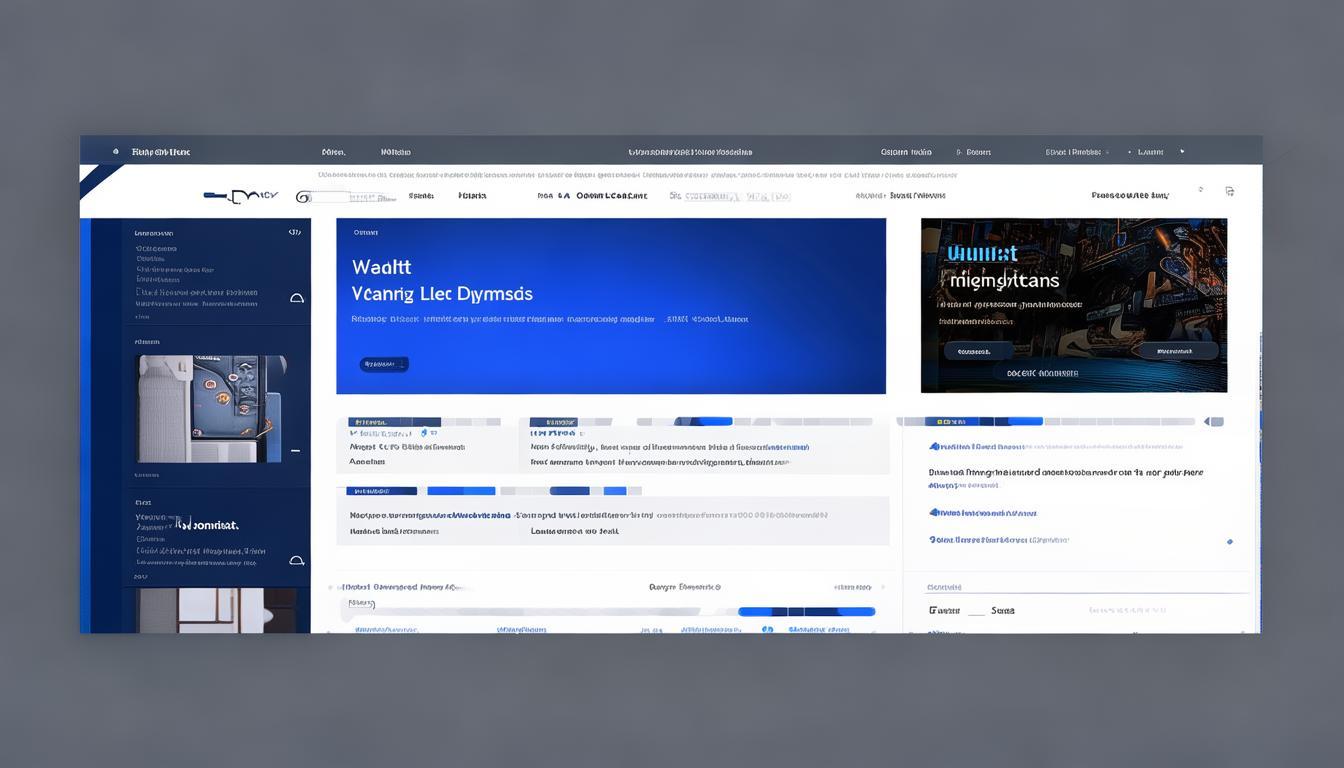Click the blue icon beside the first right-column link
Screen dimensions: 1344x768
934,447
